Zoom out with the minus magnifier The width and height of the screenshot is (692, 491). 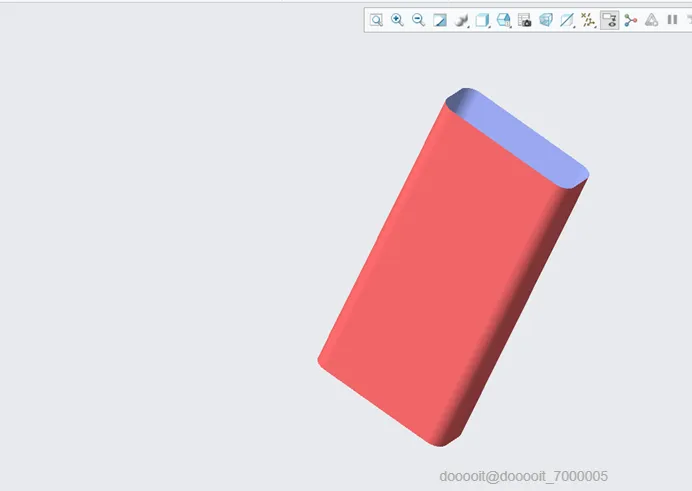[x=418, y=20]
